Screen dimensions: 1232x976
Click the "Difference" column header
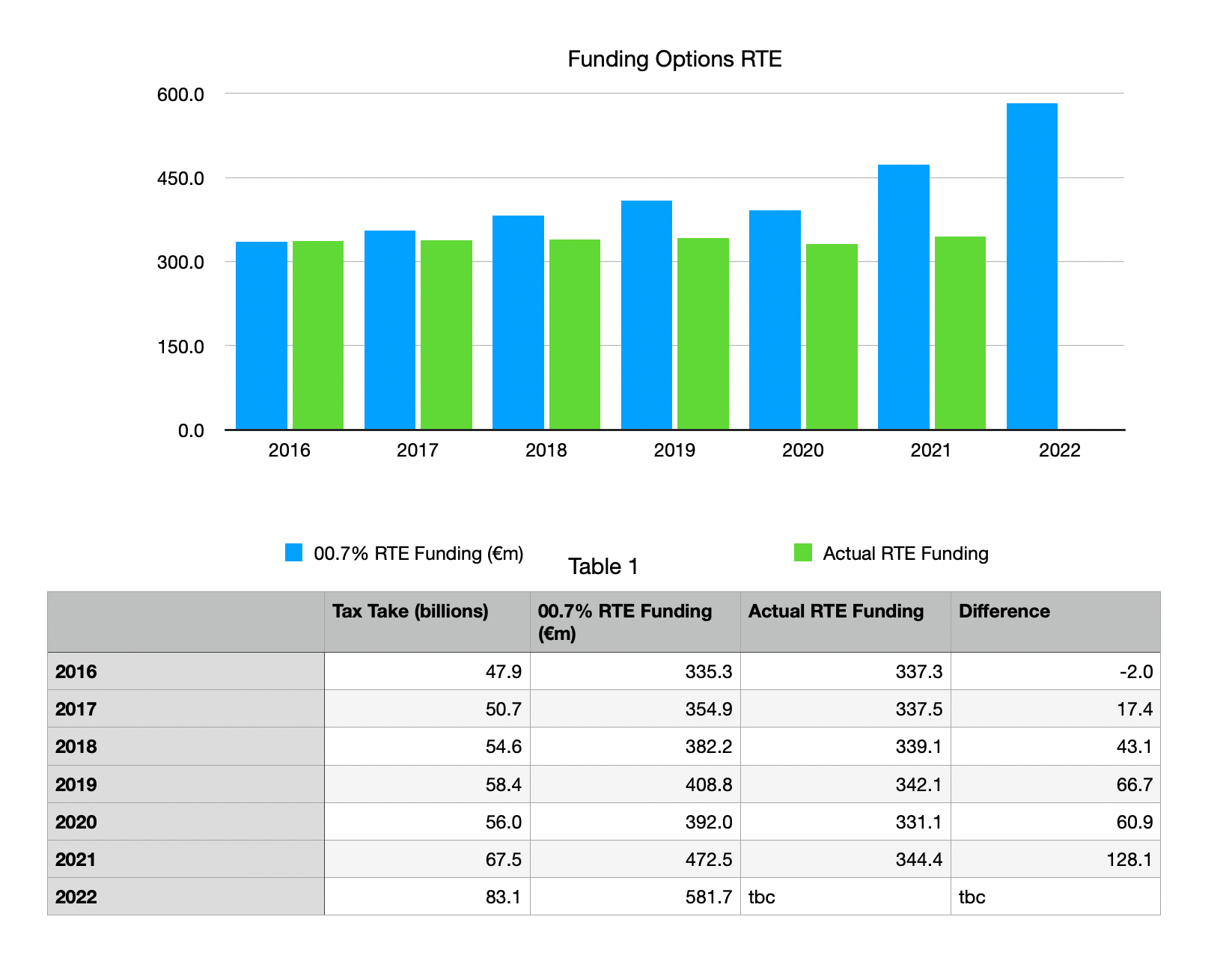tap(1055, 622)
